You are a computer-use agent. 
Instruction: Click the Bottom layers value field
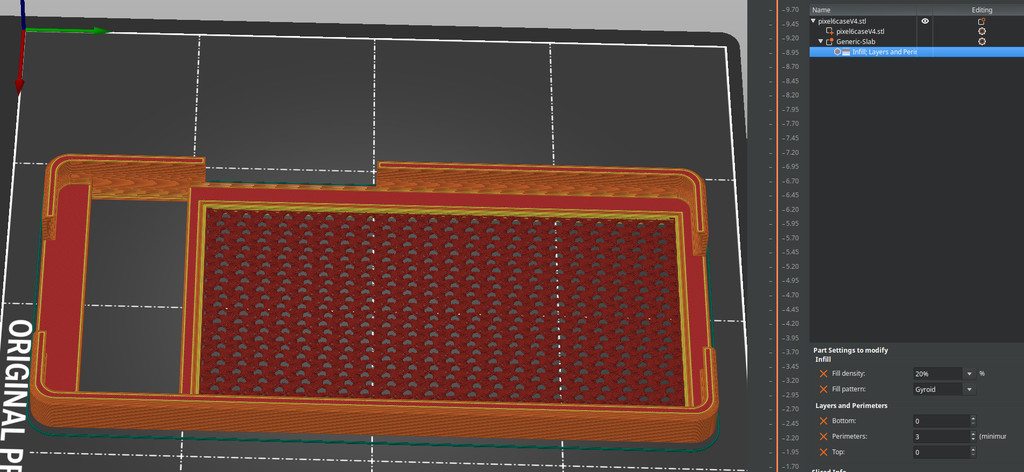point(941,421)
